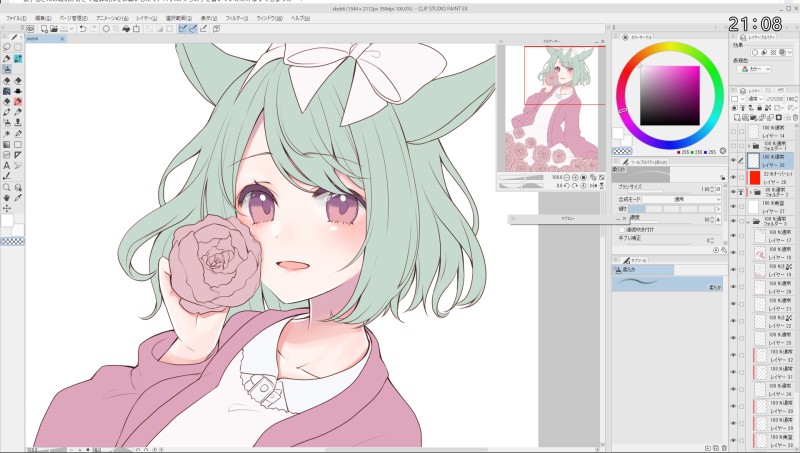Select the Gradient tool
This screenshot has width=800, height=453.
tap(7, 144)
